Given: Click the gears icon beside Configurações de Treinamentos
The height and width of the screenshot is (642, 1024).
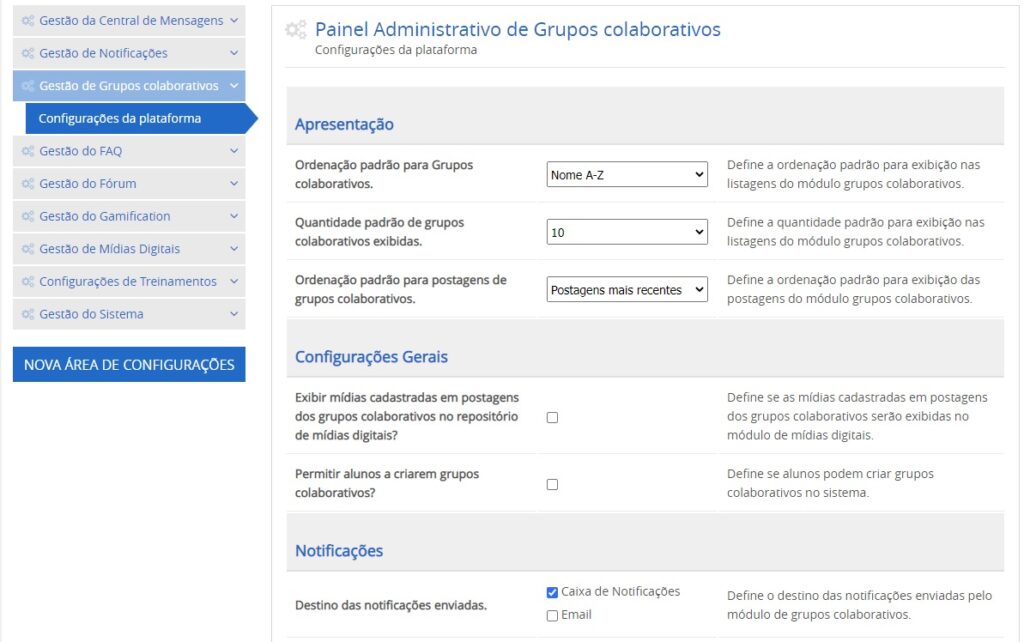Looking at the screenshot, I should point(28,282).
